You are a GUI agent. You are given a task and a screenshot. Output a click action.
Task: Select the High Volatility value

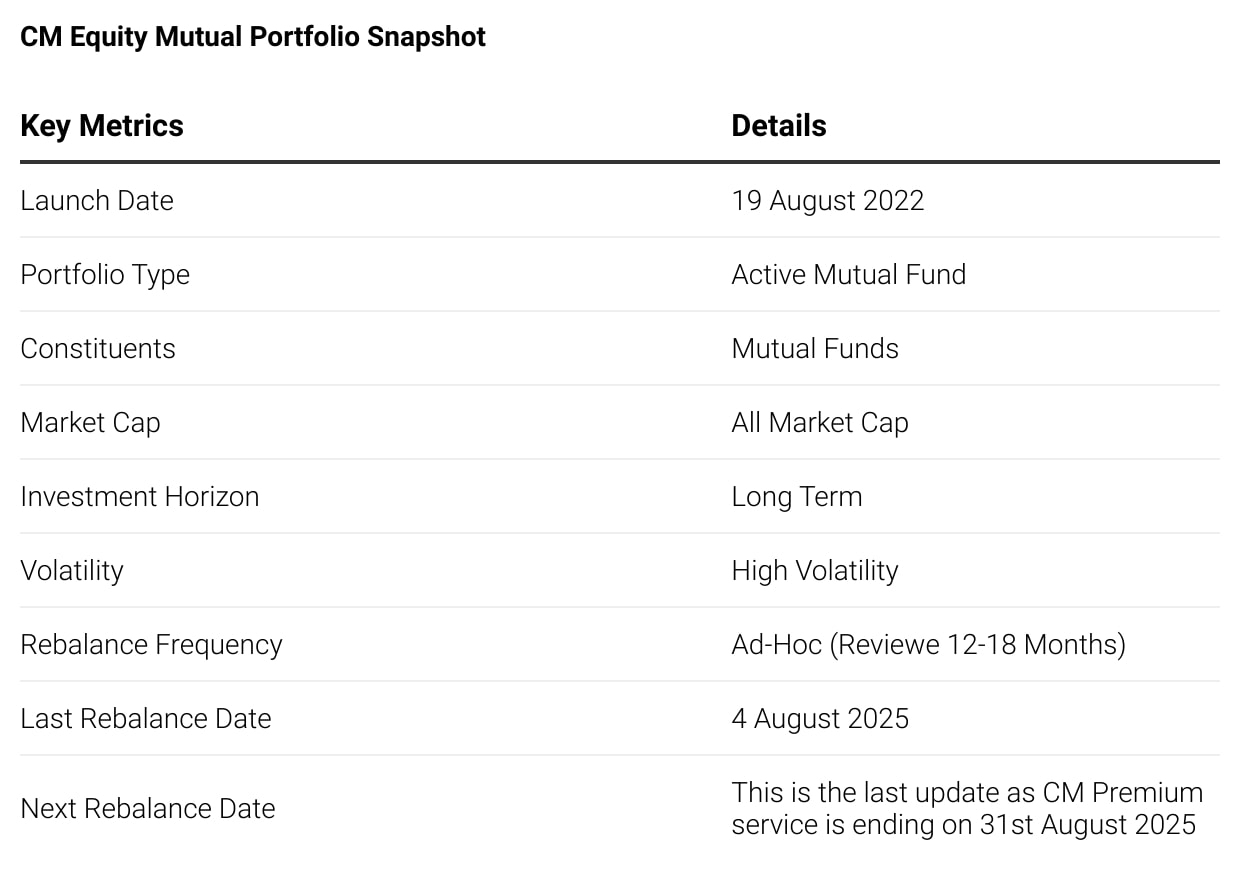[x=815, y=571]
